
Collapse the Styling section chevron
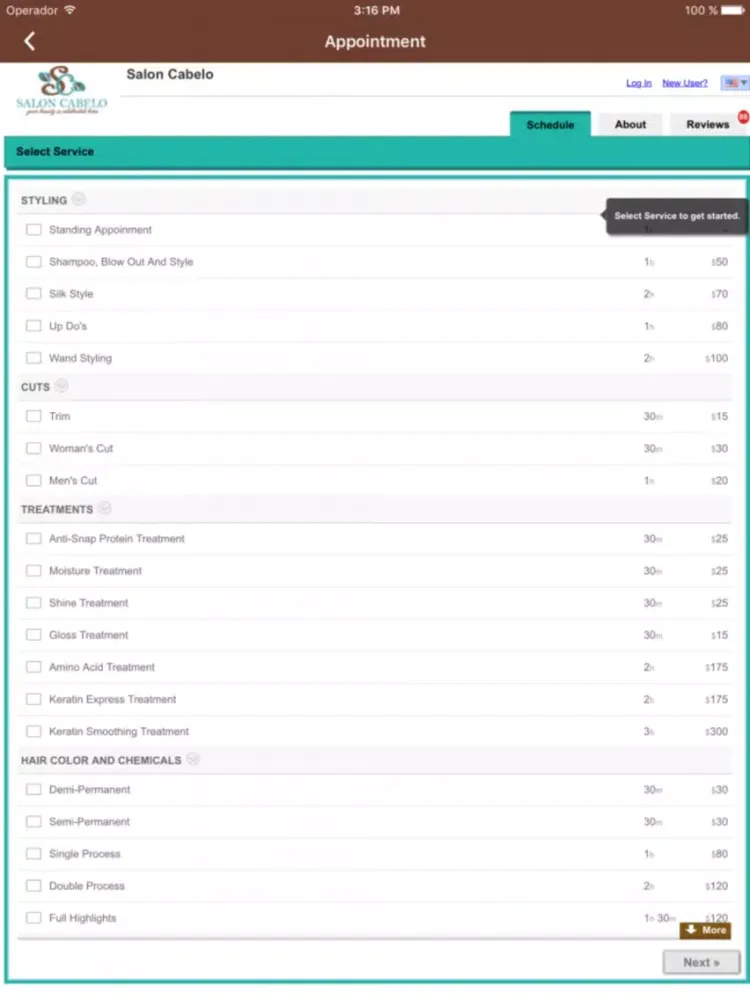pos(79,199)
